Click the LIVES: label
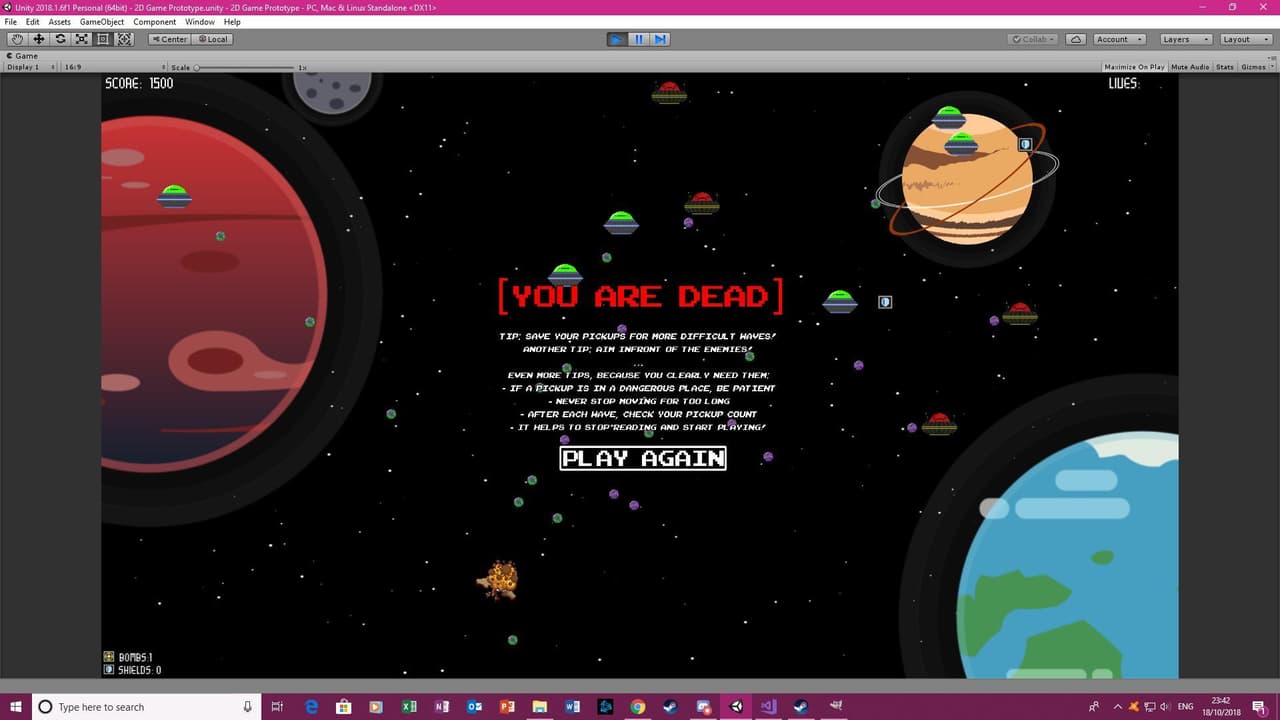Screen dimensions: 1280x720 coord(1123,84)
